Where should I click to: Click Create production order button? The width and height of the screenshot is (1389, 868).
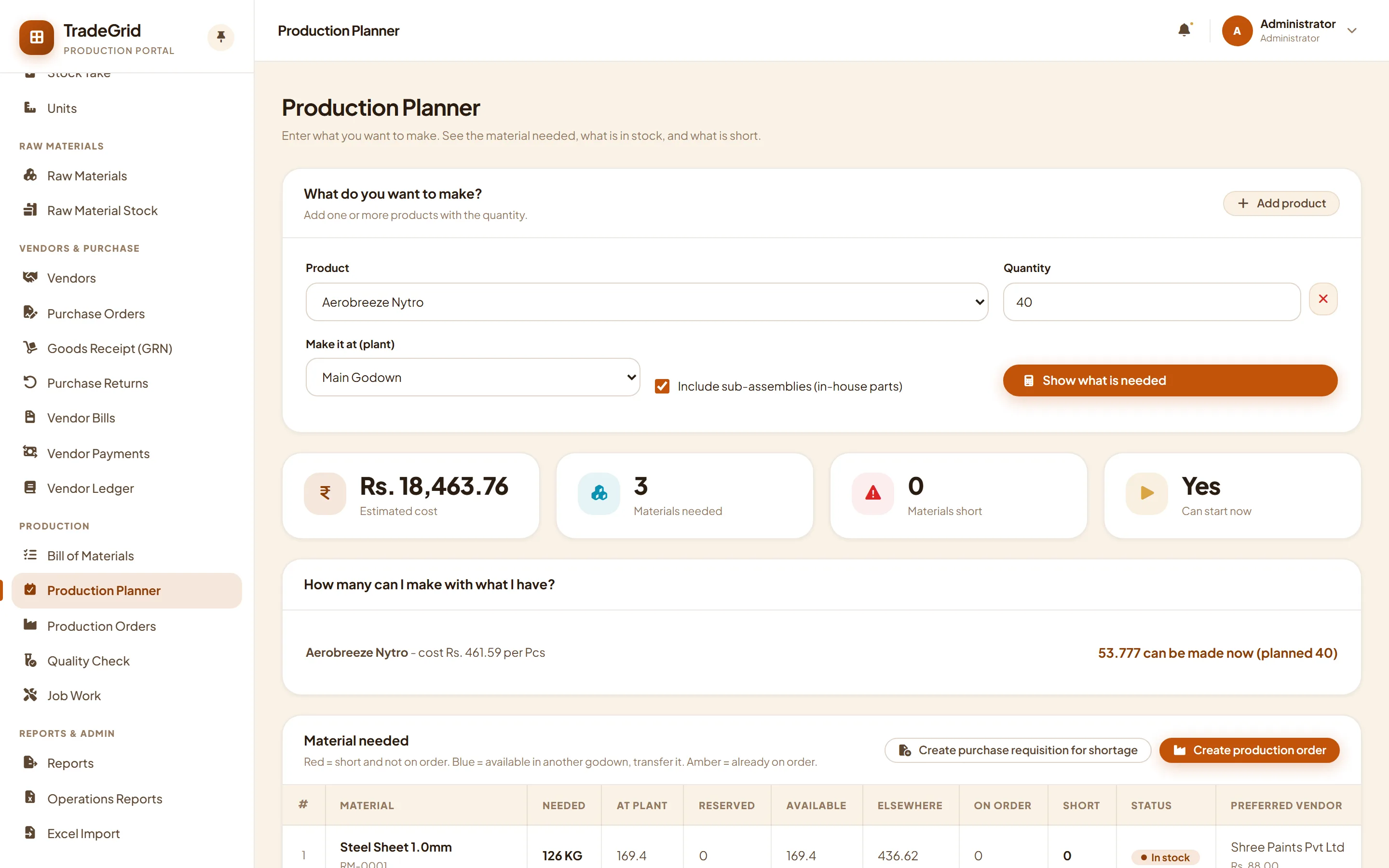point(1249,750)
